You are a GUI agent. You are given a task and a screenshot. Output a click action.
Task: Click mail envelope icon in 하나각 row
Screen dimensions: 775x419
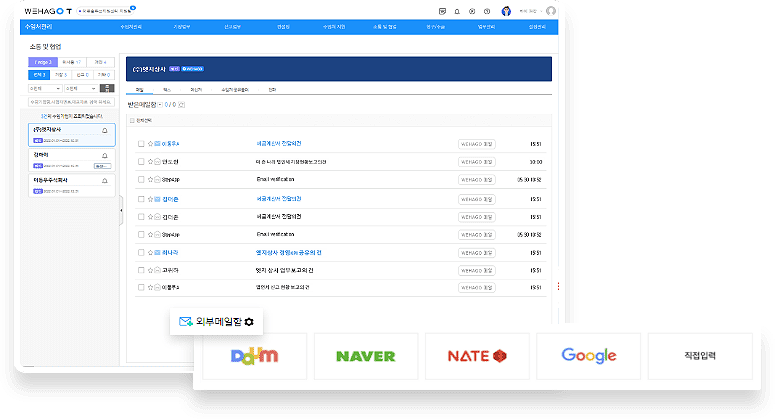tap(157, 252)
